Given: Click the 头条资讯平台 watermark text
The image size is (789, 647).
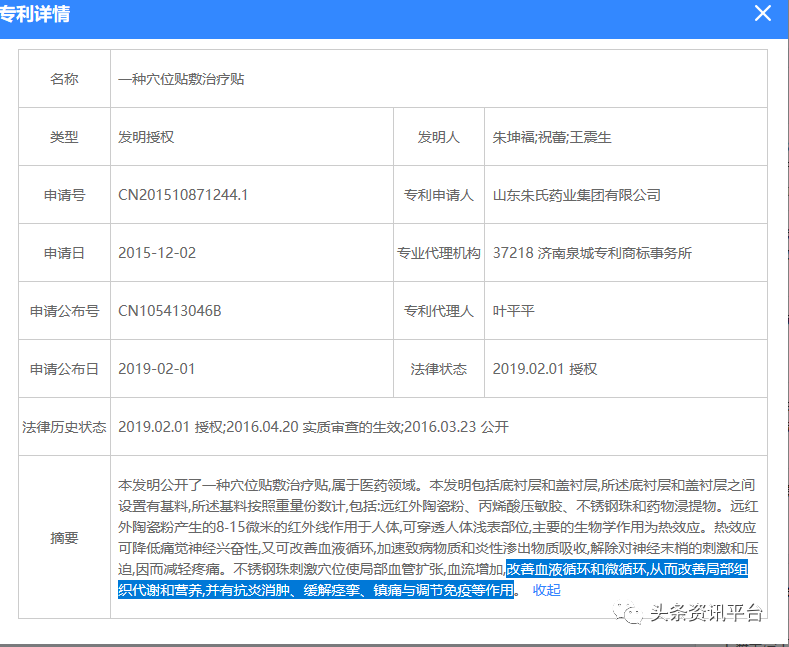Looking at the screenshot, I should [x=706, y=612].
